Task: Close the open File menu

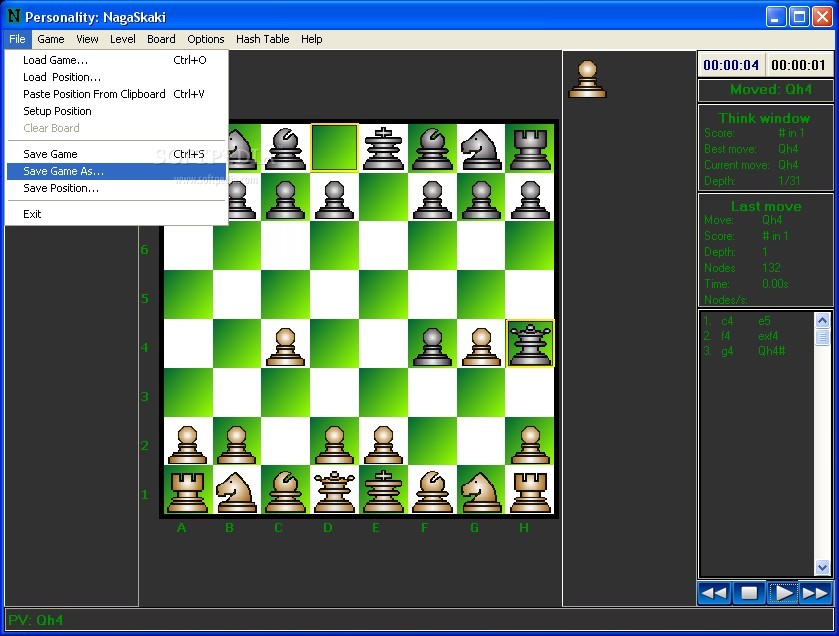Action: (17, 39)
